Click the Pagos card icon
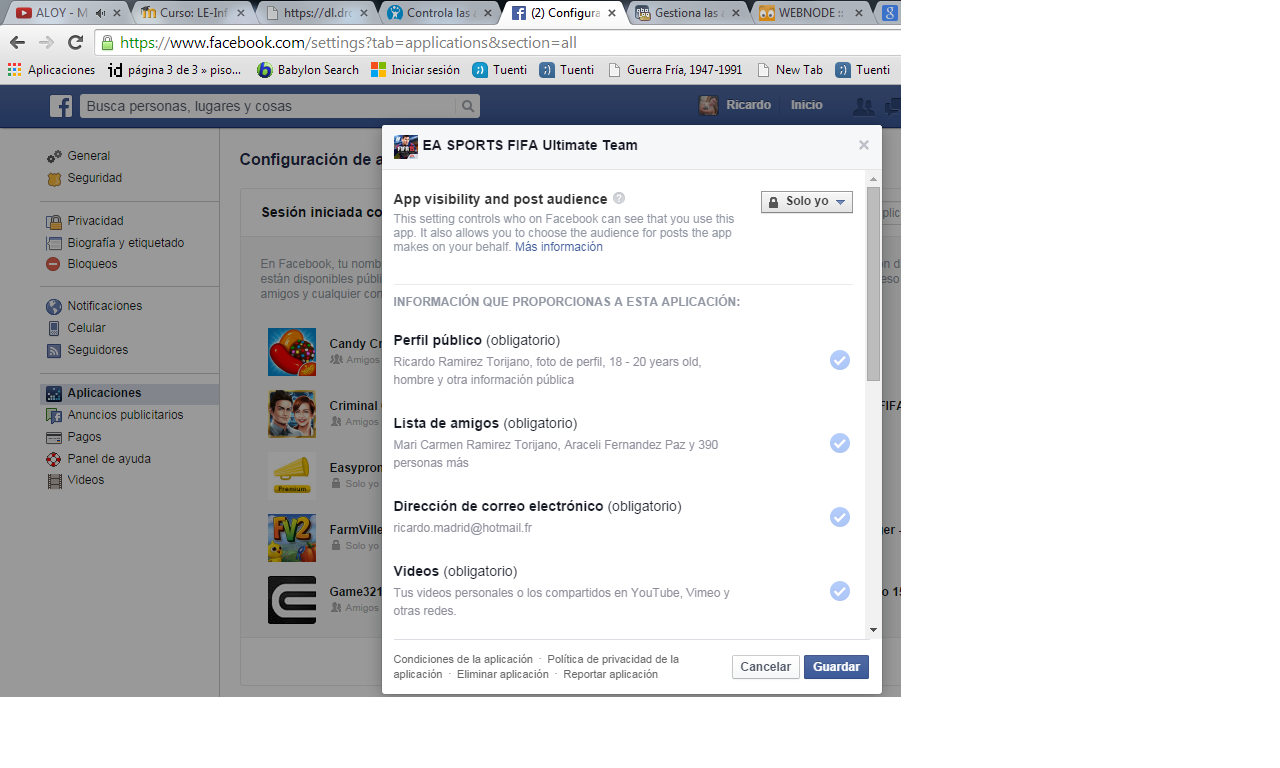 click(x=54, y=437)
